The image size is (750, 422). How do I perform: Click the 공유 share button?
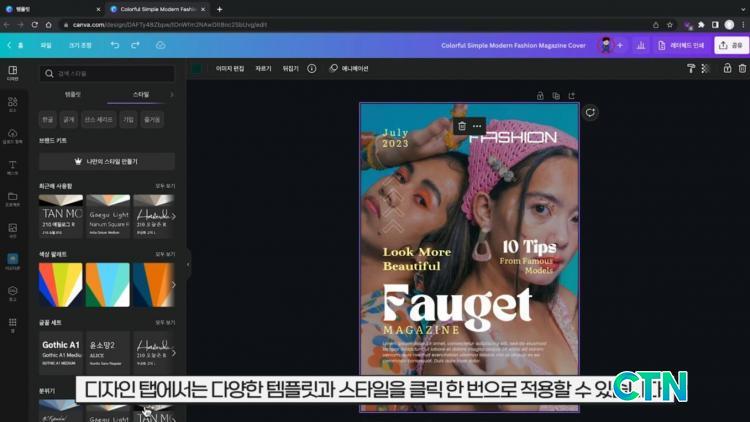tap(731, 45)
